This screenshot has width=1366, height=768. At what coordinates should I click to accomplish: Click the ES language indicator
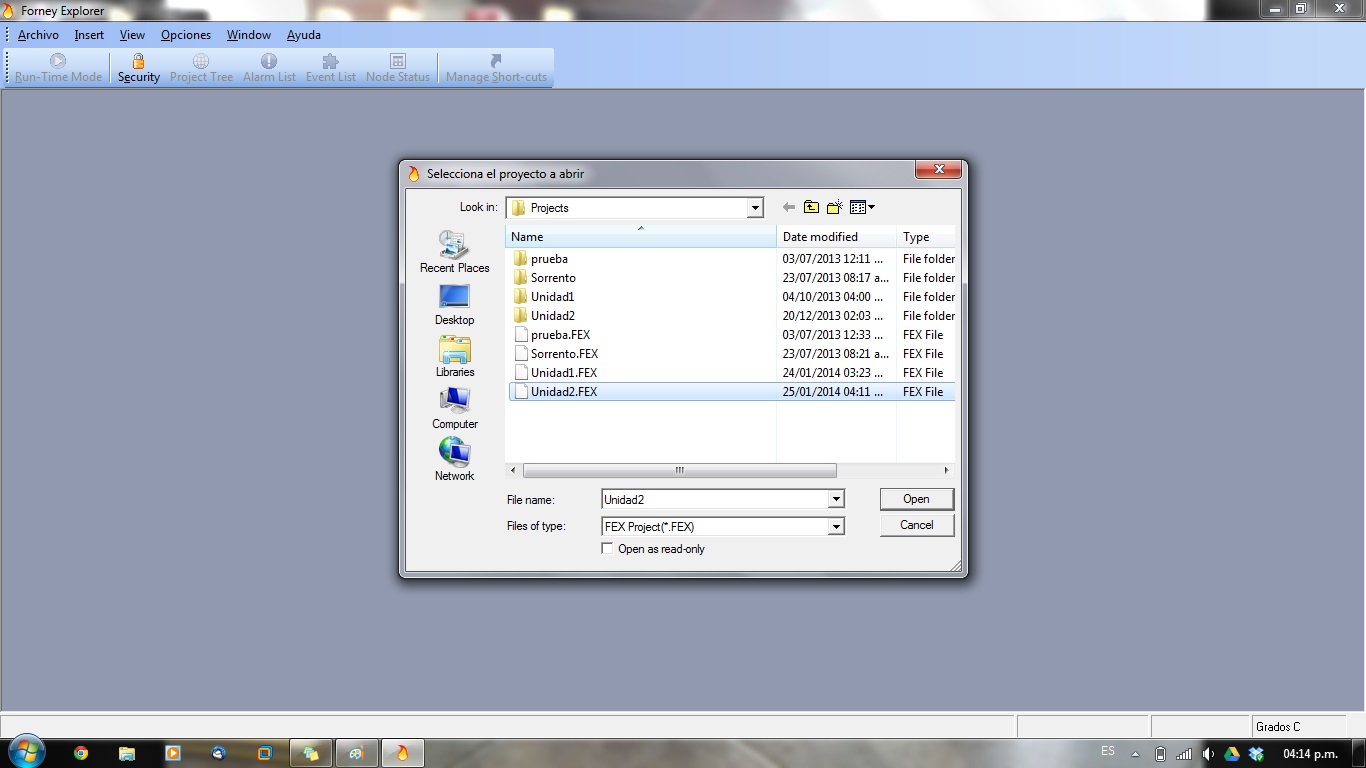tap(1108, 751)
